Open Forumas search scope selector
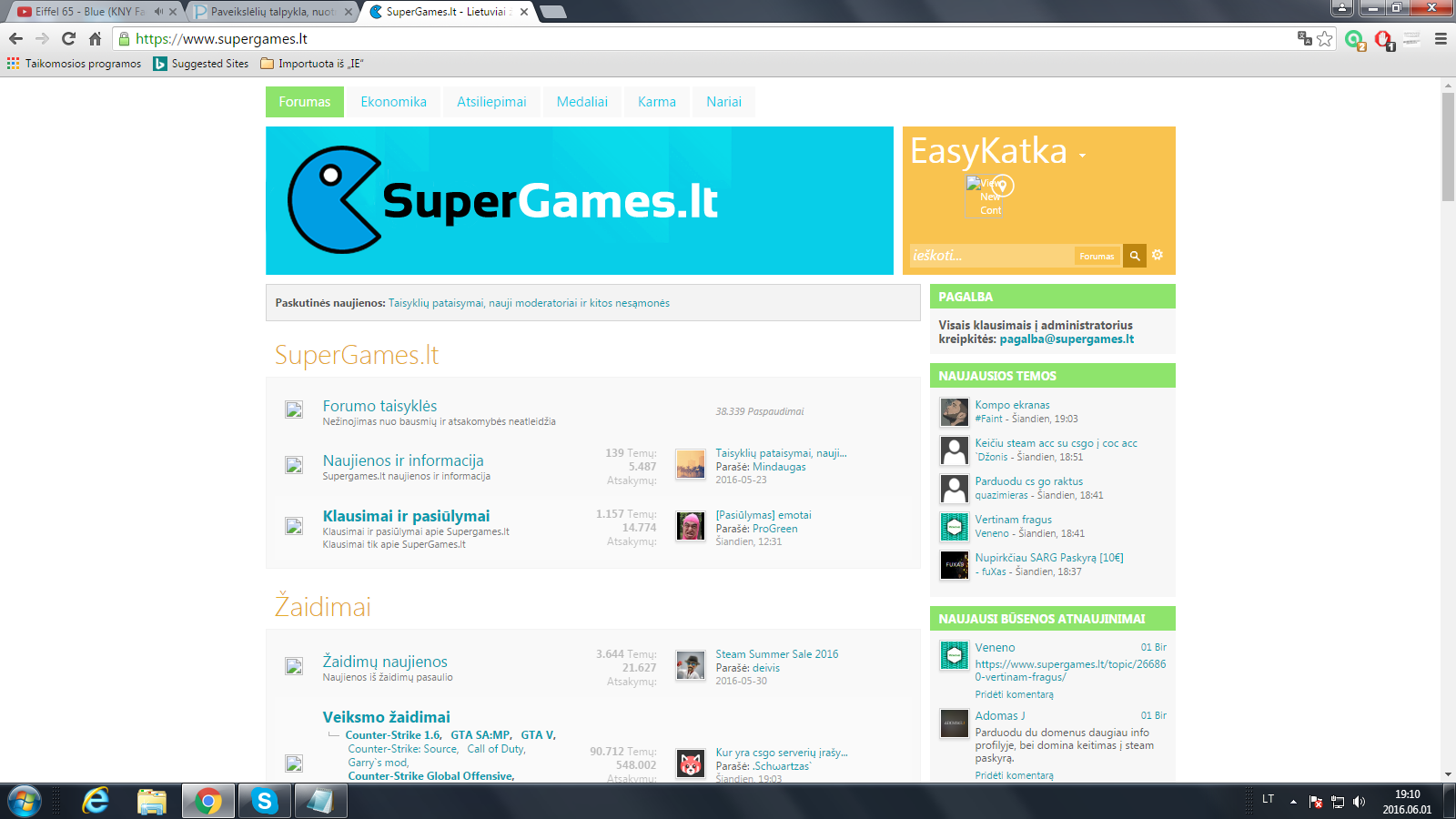This screenshot has width=1456, height=819. (x=1097, y=256)
